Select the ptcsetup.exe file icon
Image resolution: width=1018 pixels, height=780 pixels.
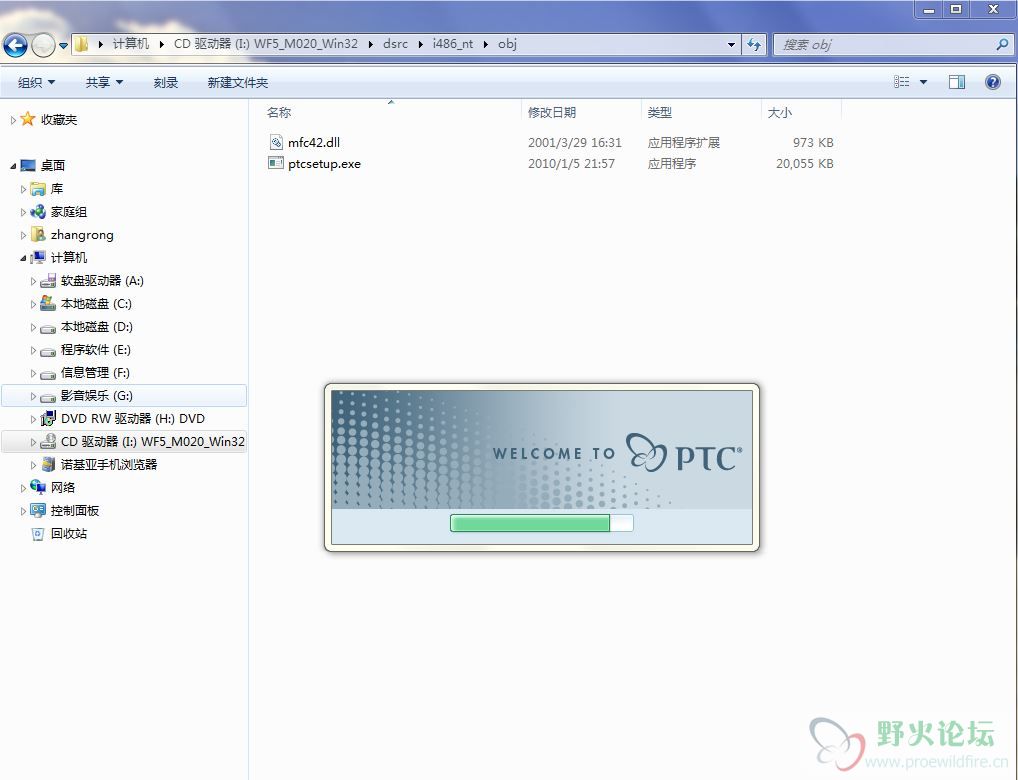coord(276,163)
